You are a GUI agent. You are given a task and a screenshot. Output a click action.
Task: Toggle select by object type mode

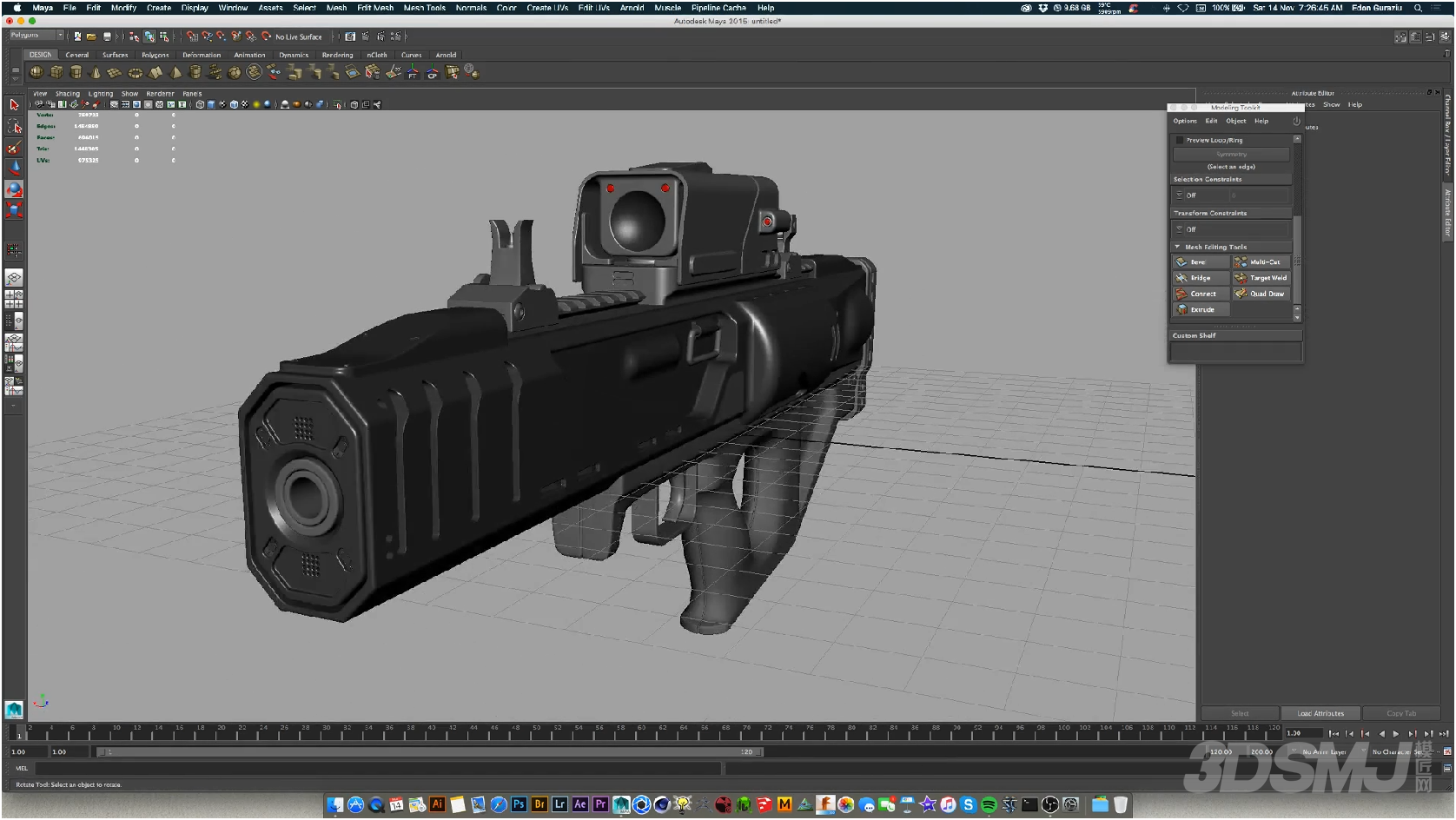coord(149,36)
